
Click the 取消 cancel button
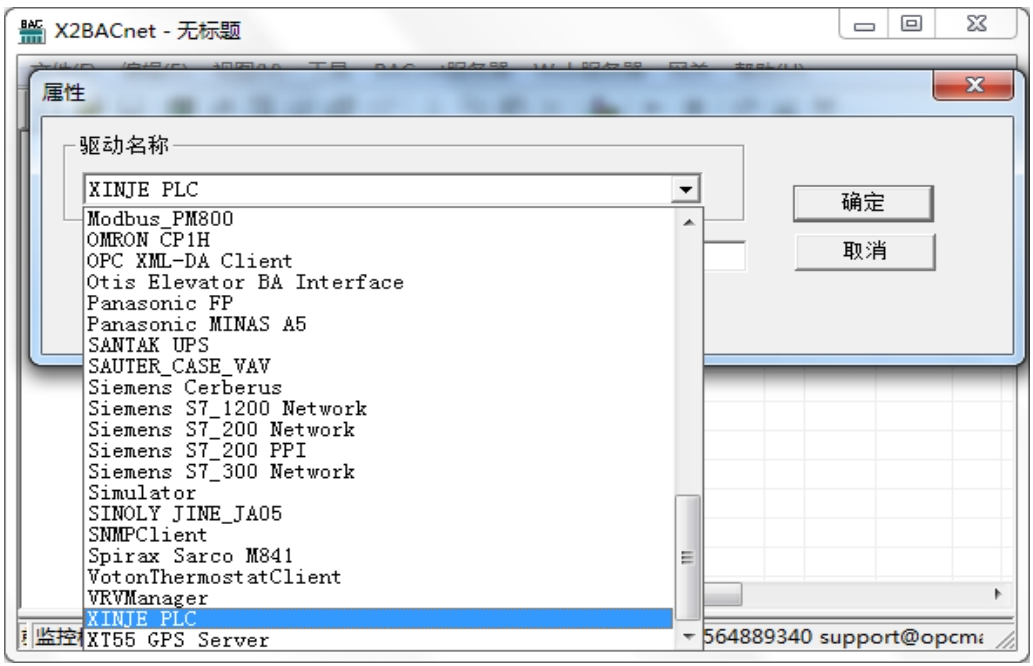coord(864,252)
